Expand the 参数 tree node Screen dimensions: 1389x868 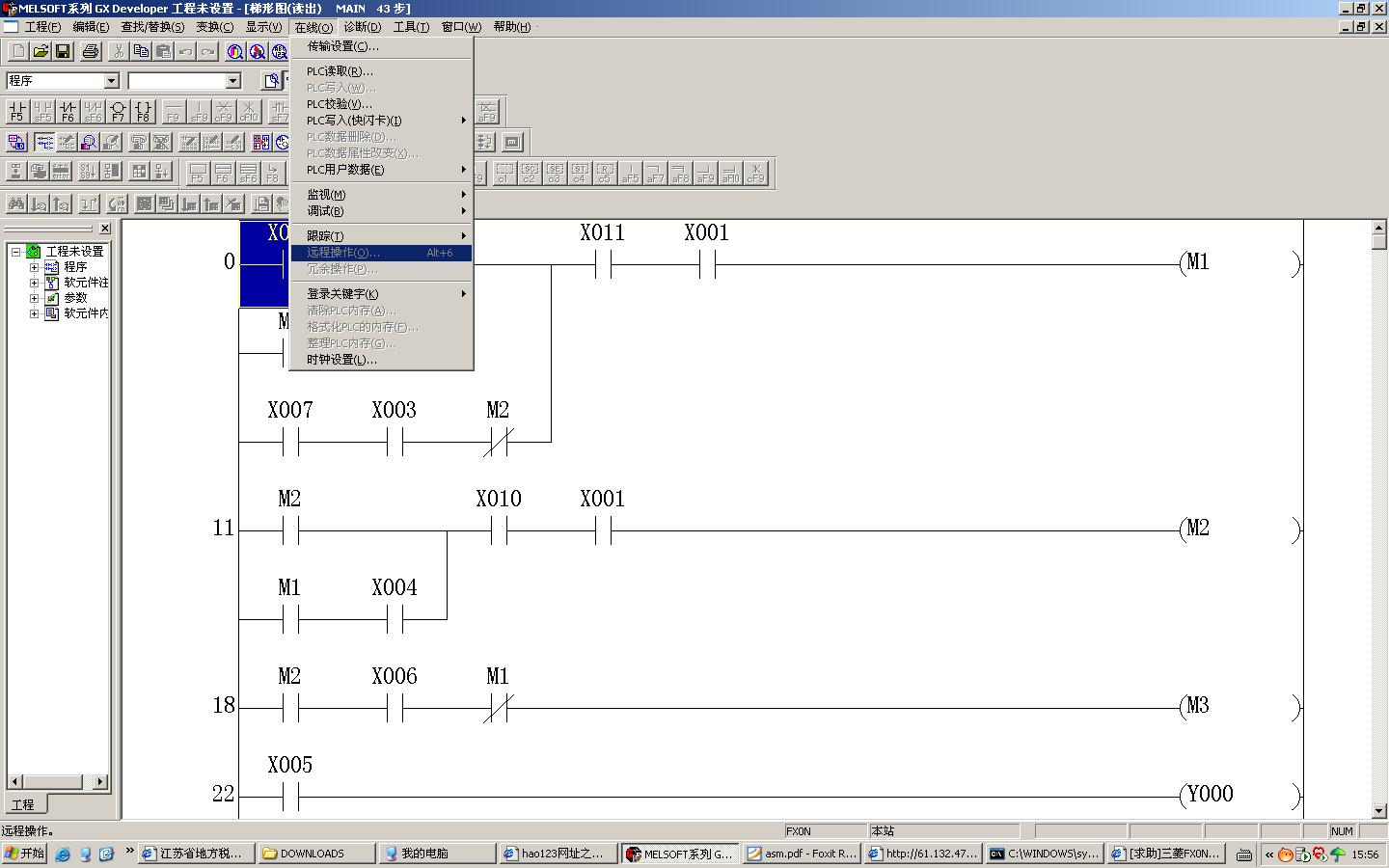[x=34, y=298]
